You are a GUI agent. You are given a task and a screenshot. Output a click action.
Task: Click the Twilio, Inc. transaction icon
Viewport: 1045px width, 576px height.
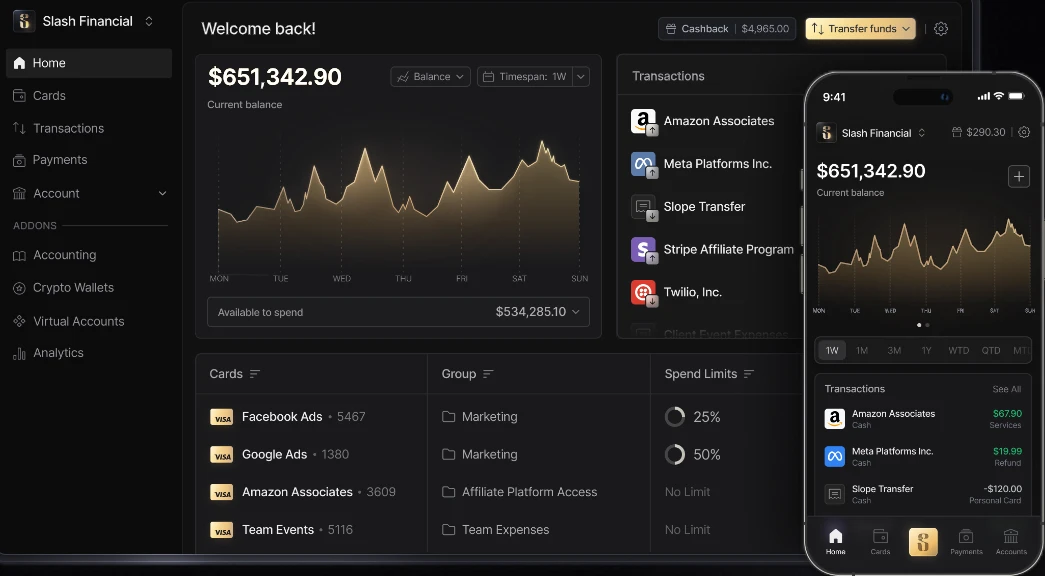(x=643, y=293)
